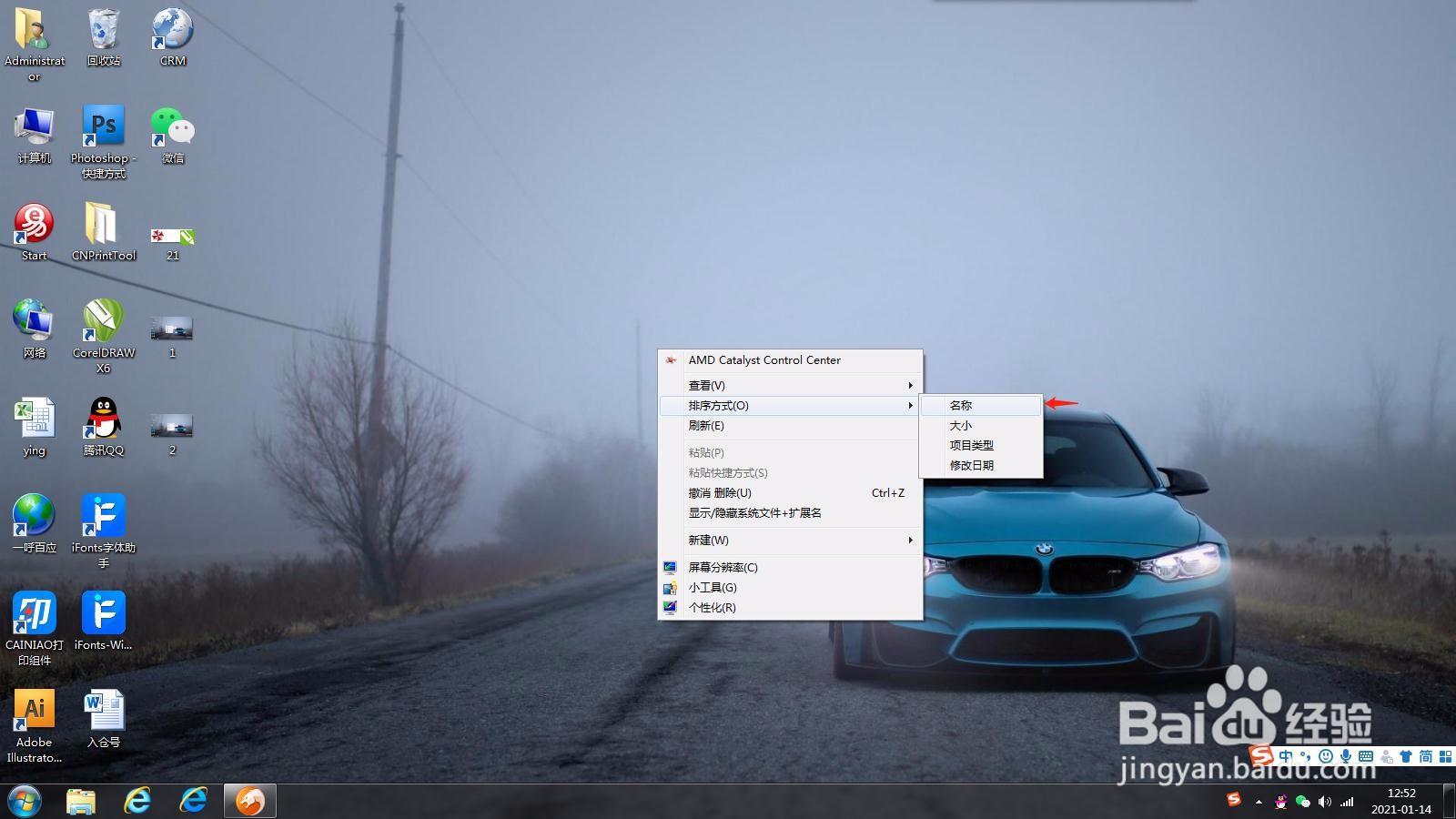This screenshot has width=1456, height=819.
Task: Select the 回收站 recycle bin icon
Action: coord(104,30)
